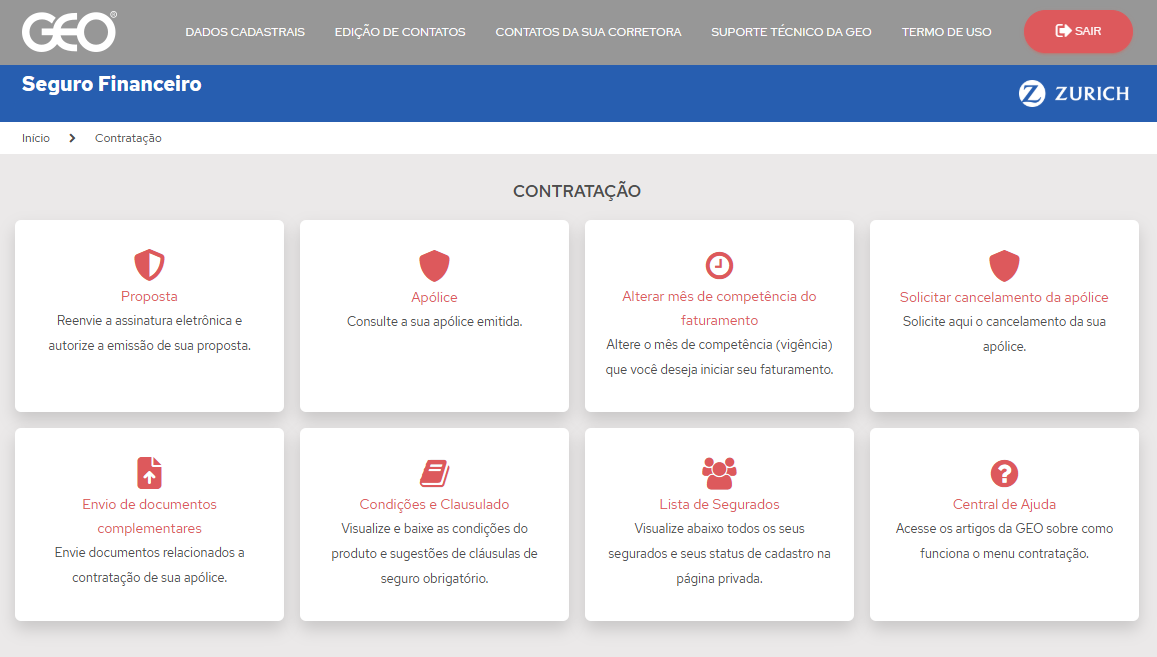Click text 'Reenvie a assinatura eletrônica e'
This screenshot has height=657, width=1157.
[x=149, y=320]
